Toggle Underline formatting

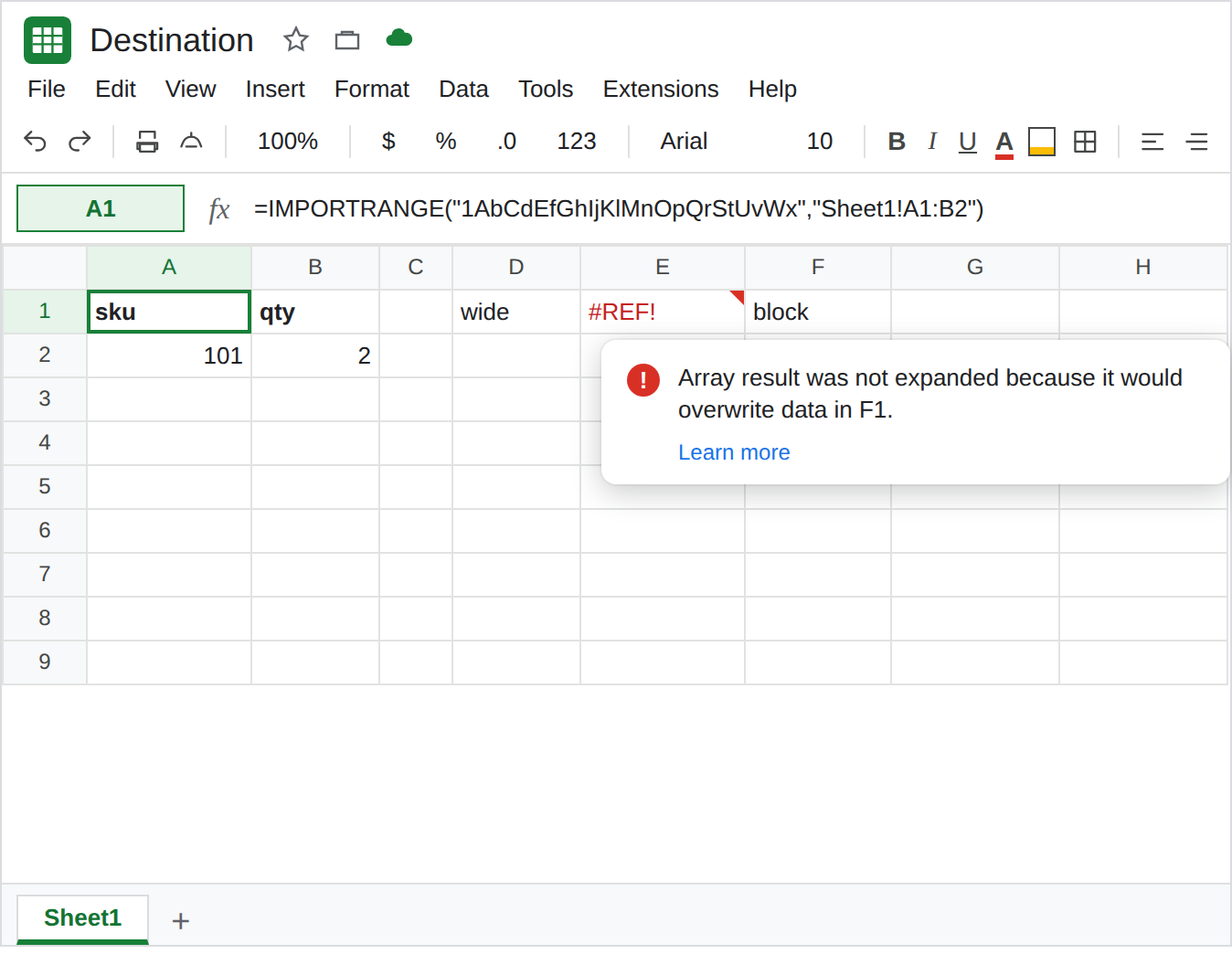[968, 142]
